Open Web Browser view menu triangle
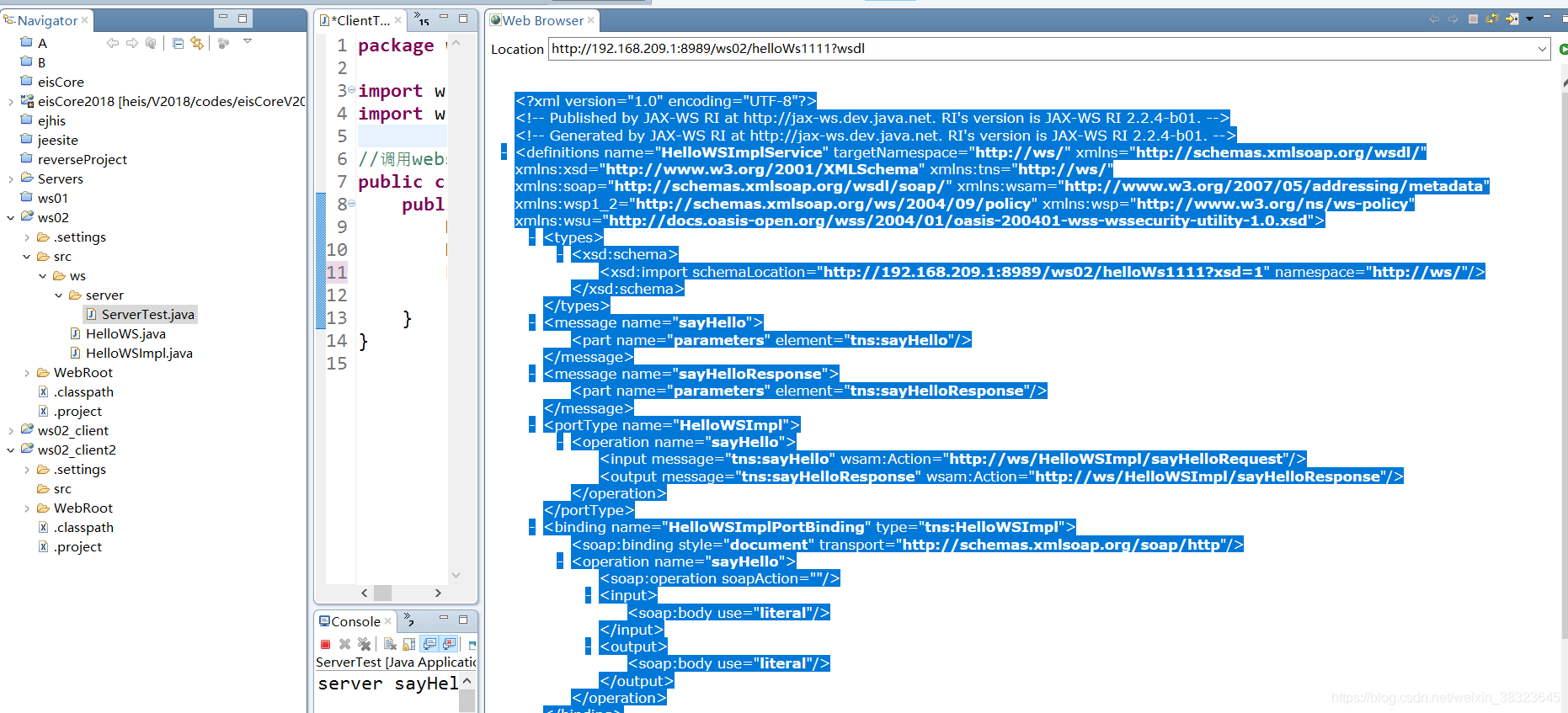 coord(1530,19)
